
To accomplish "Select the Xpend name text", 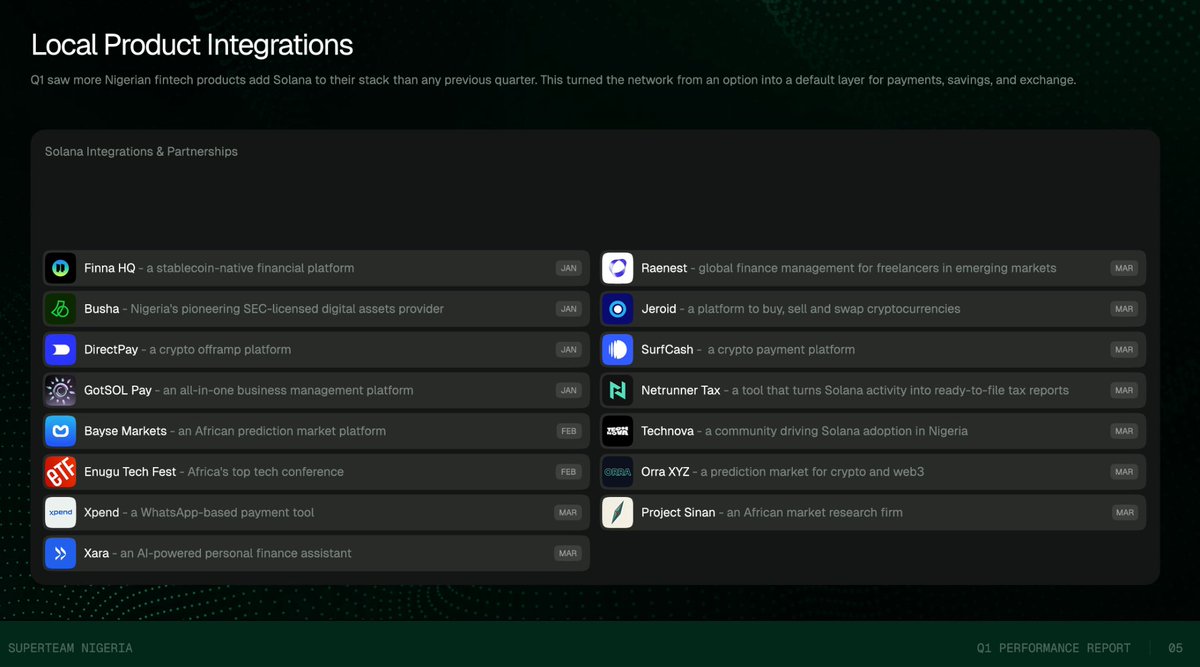I will click(x=103, y=512).
